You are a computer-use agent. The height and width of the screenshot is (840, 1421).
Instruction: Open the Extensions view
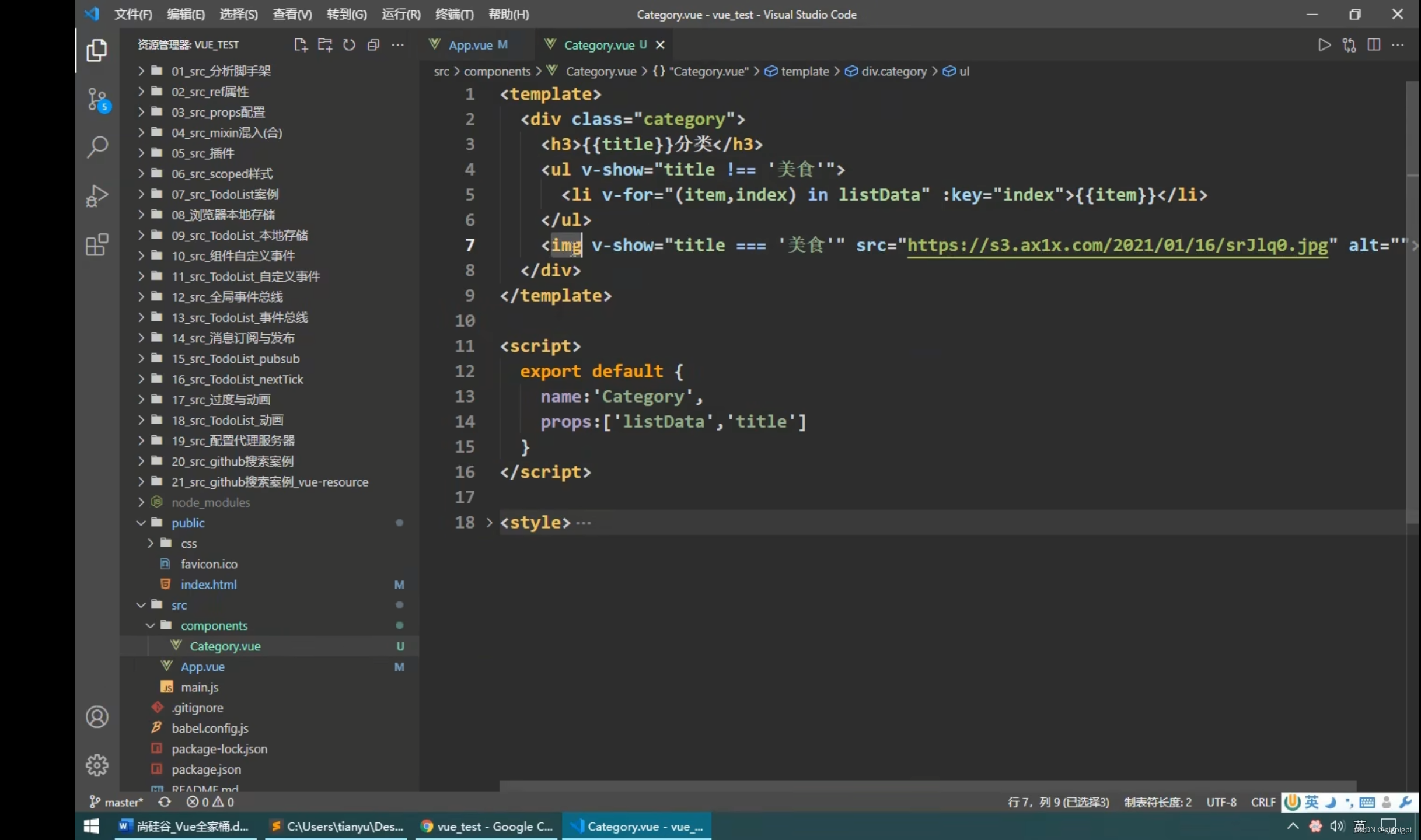pyautogui.click(x=97, y=244)
